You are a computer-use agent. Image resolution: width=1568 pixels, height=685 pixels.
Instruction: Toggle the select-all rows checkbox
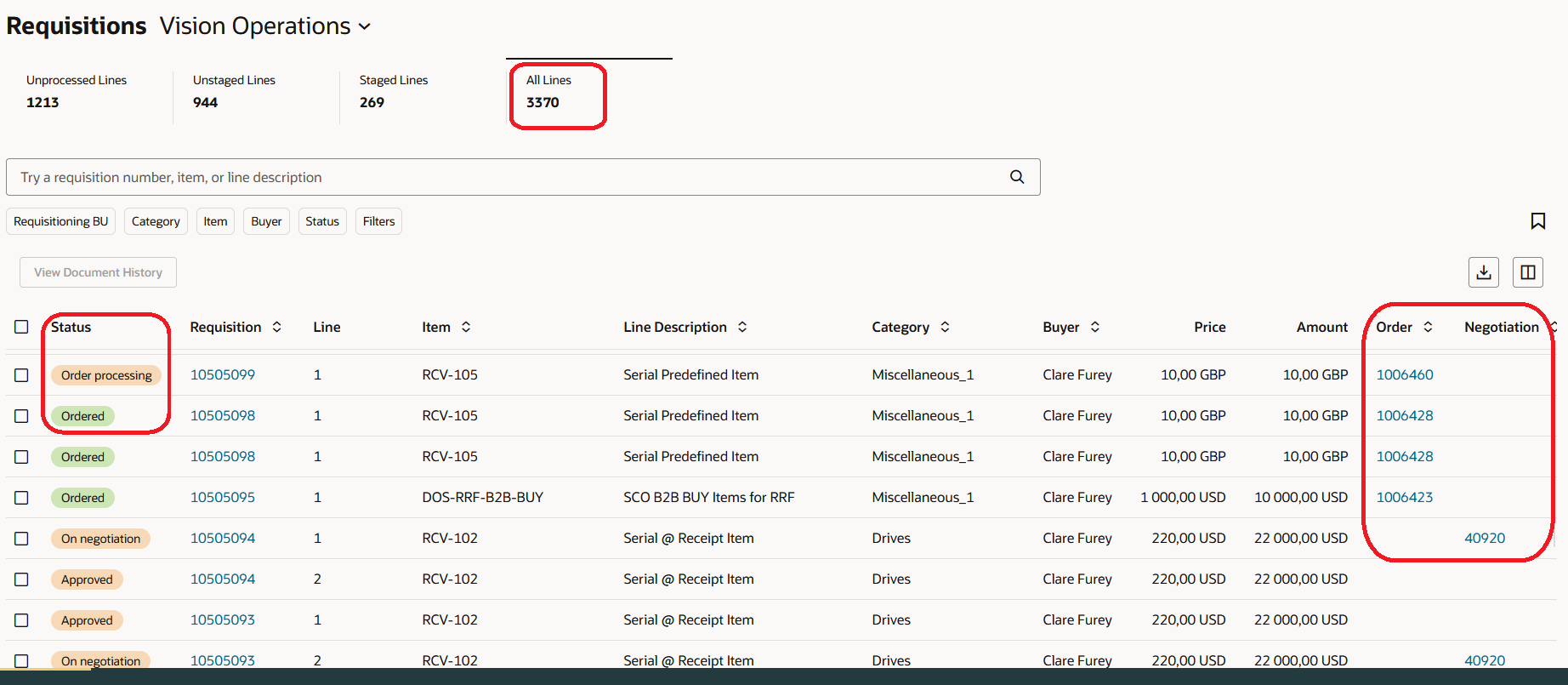click(21, 327)
